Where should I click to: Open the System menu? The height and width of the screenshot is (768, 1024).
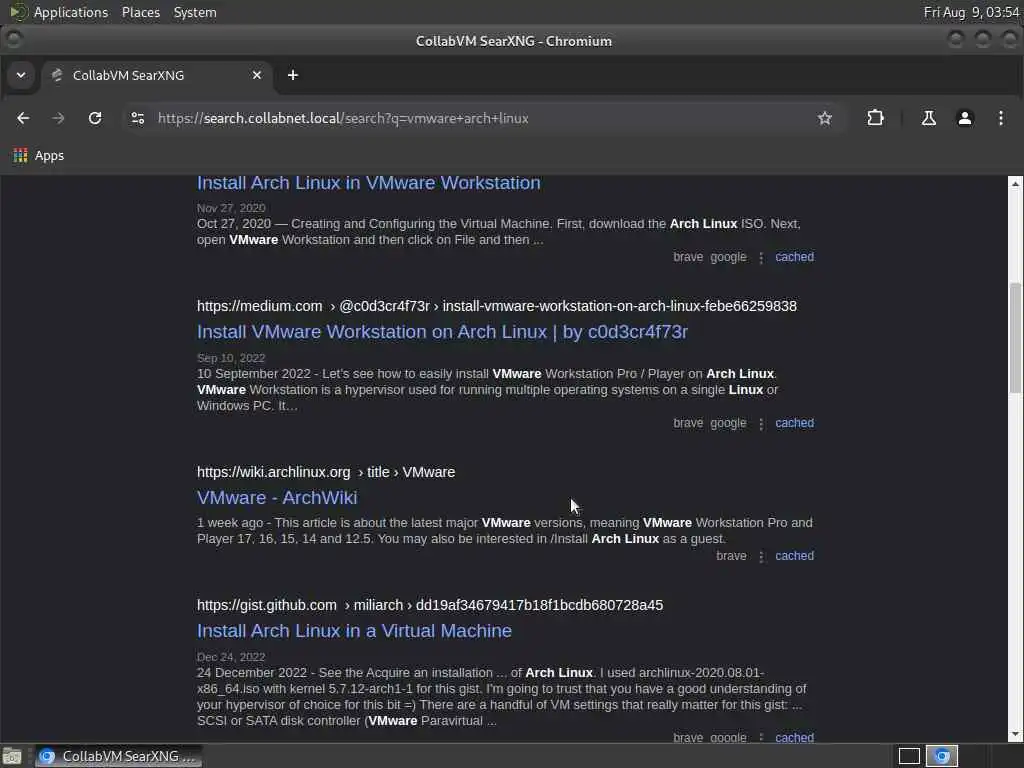coord(195,12)
